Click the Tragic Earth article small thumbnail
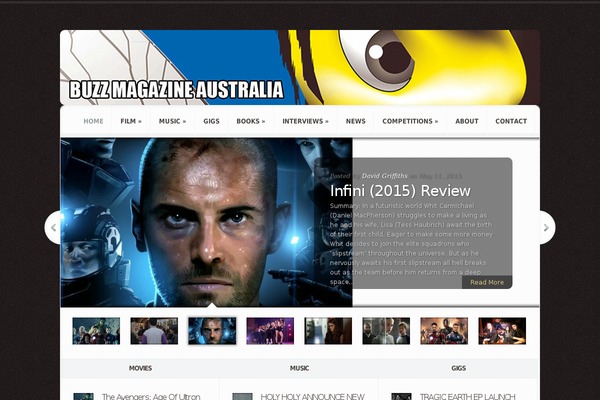The height and width of the screenshot is (400, 600). pyautogui.click(x=401, y=397)
